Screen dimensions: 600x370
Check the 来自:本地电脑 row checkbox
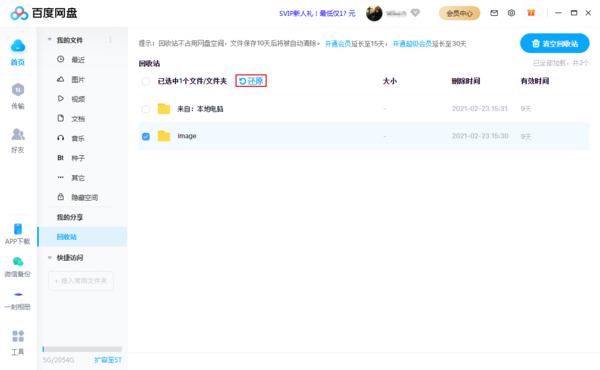tap(146, 109)
